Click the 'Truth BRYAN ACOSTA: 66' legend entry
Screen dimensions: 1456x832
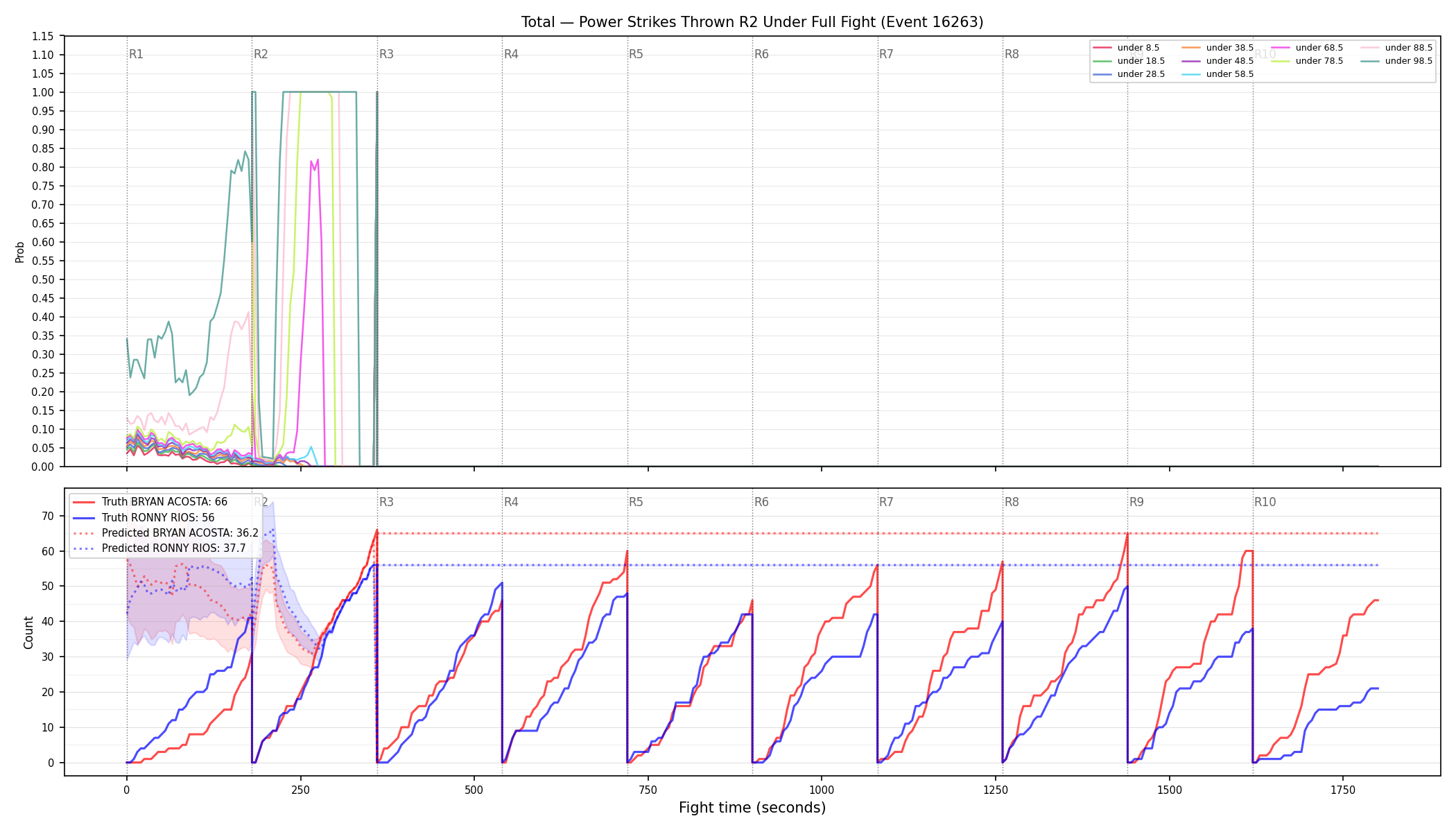tap(164, 502)
